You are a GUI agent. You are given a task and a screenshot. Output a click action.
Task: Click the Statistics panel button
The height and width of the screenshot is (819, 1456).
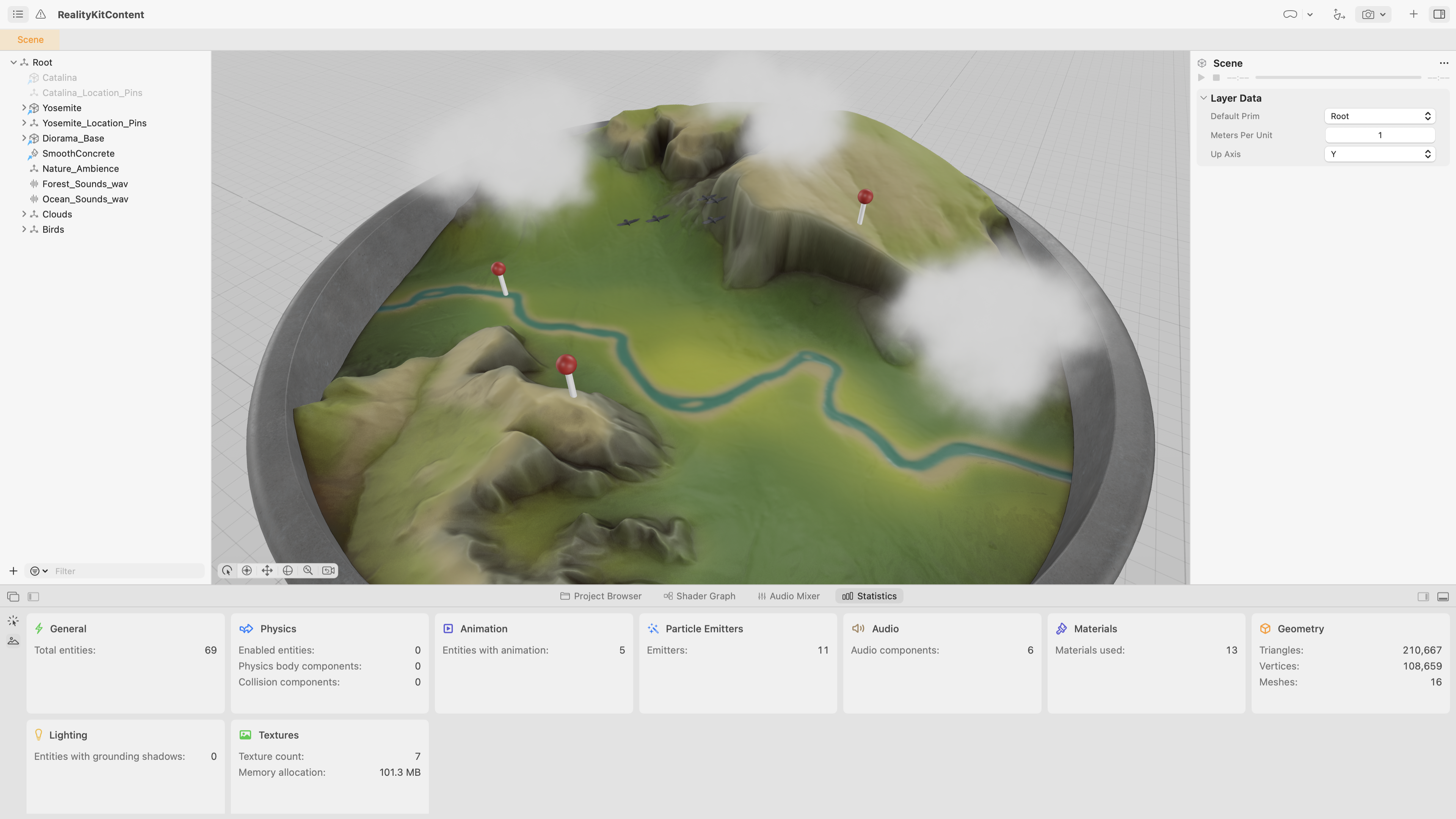[869, 596]
